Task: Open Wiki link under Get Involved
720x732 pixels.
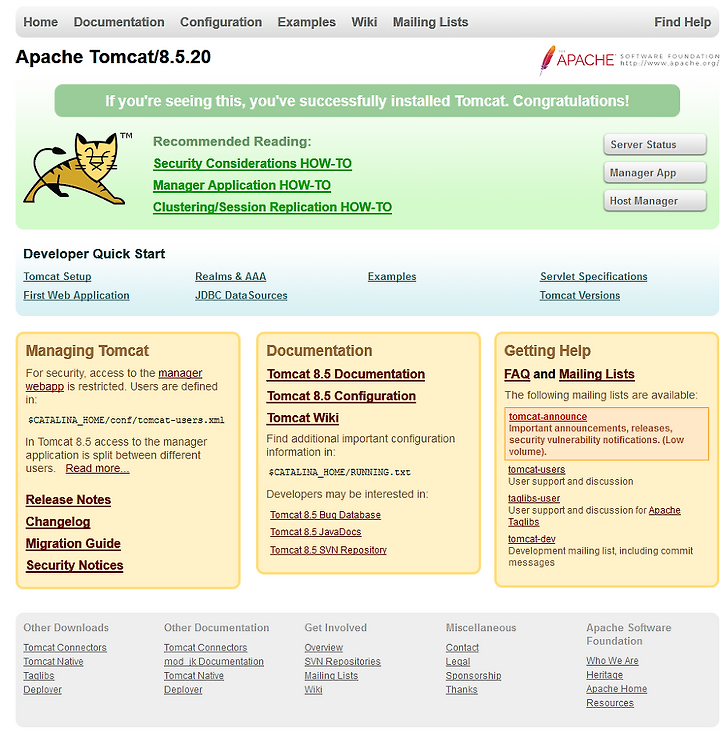Action: click(313, 690)
